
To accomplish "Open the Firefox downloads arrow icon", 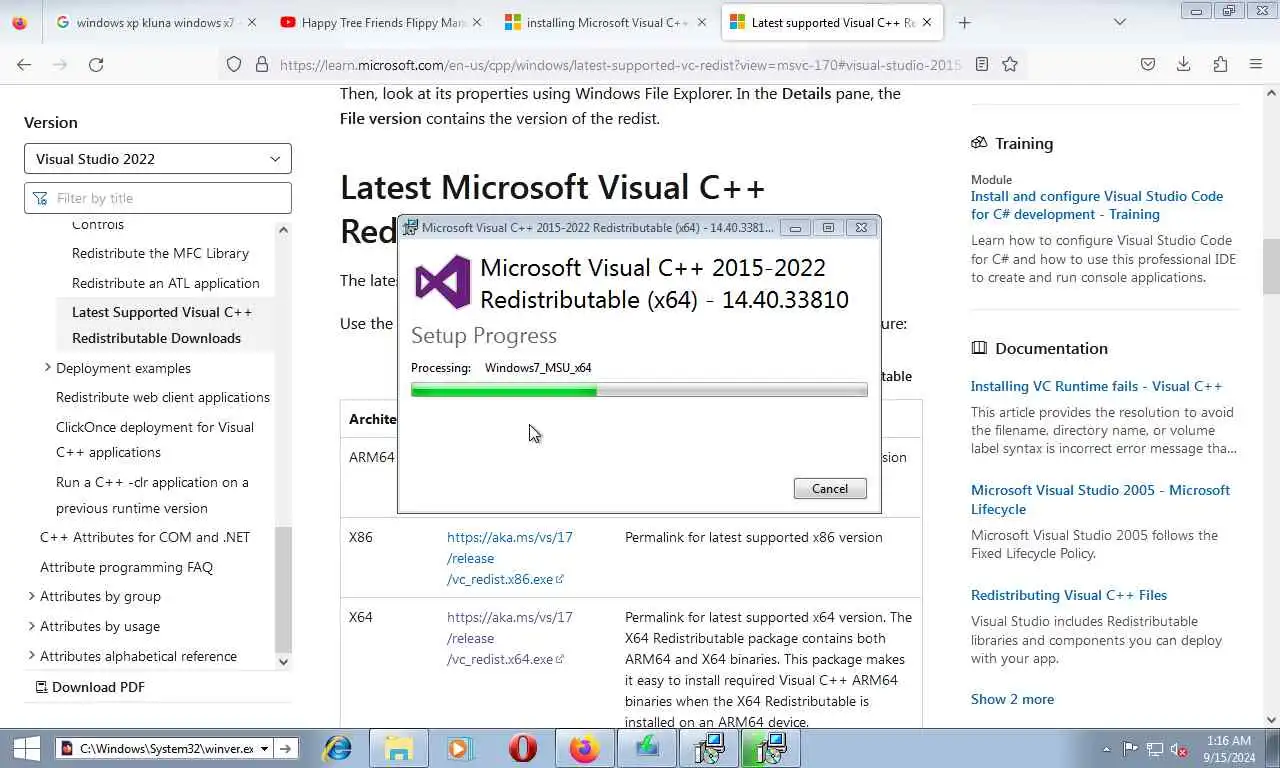I will [x=1183, y=64].
